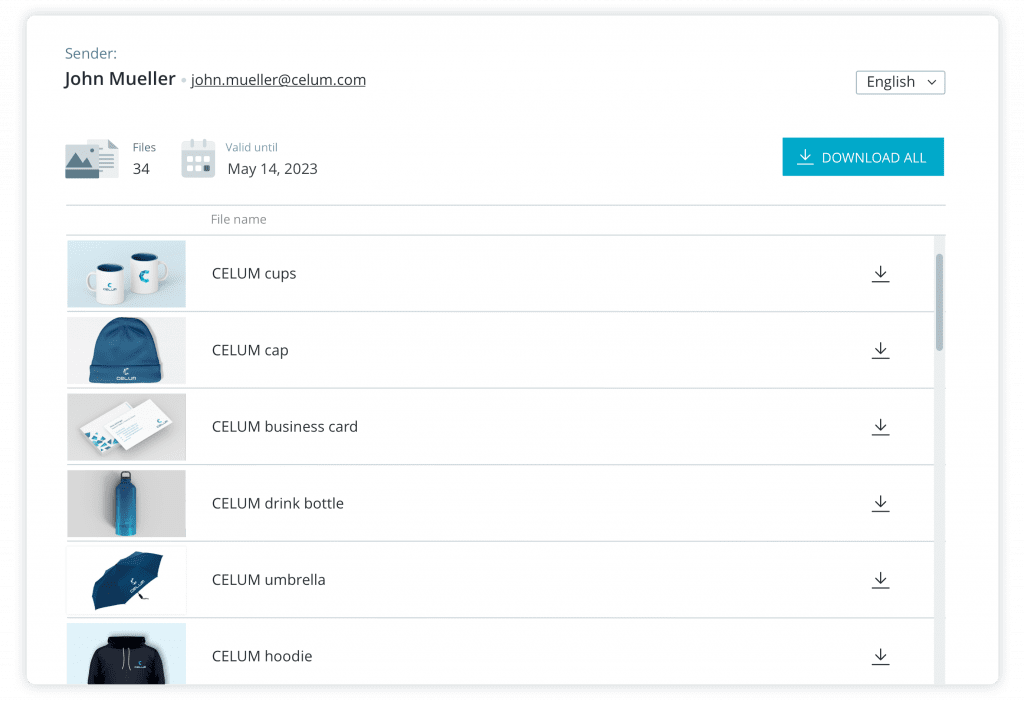
Task: Select the 'CELUM business card' file name
Action: [285, 427]
